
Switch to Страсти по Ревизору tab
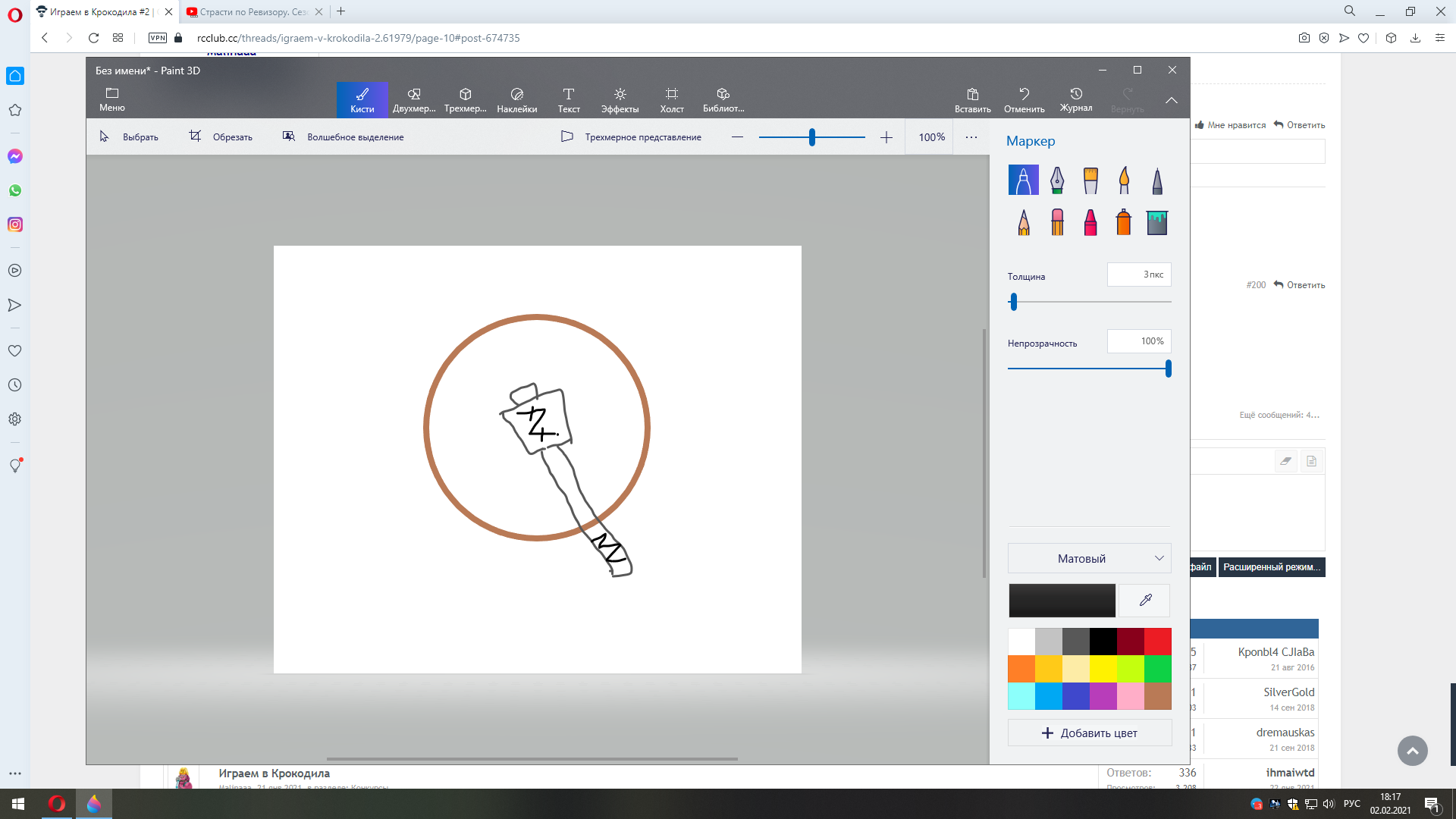[254, 12]
